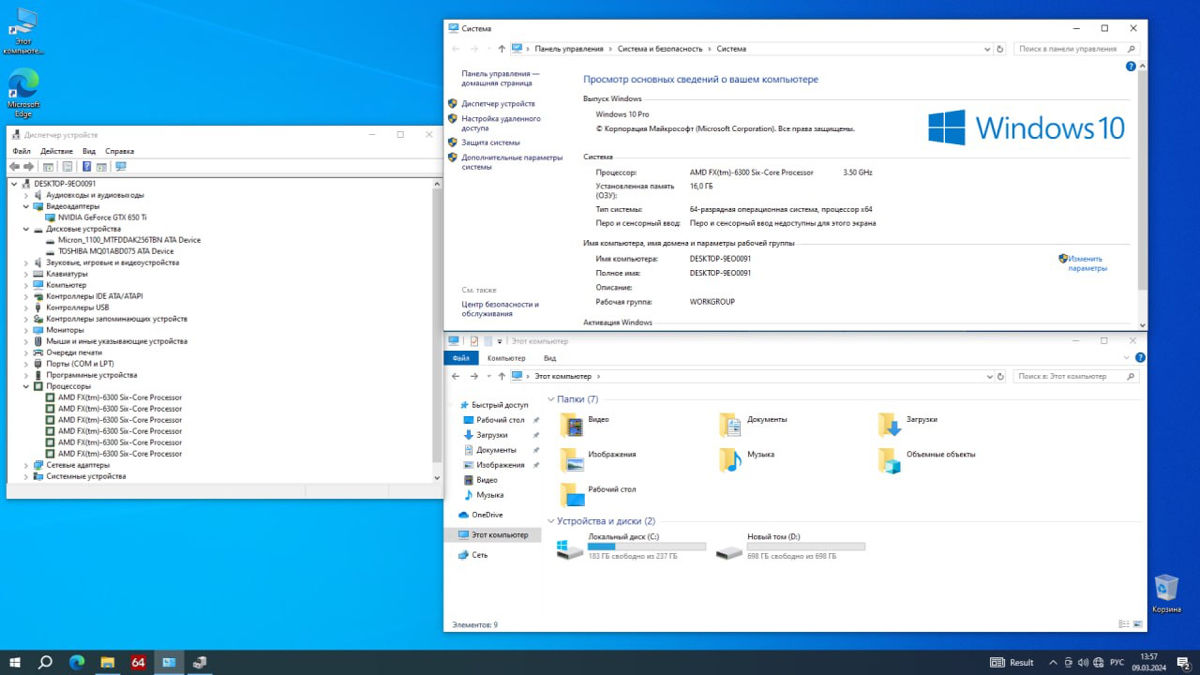Screen dimensions: 1200x675
Task: Collapse the Папки (7) group in Explorer
Action: click(551, 399)
